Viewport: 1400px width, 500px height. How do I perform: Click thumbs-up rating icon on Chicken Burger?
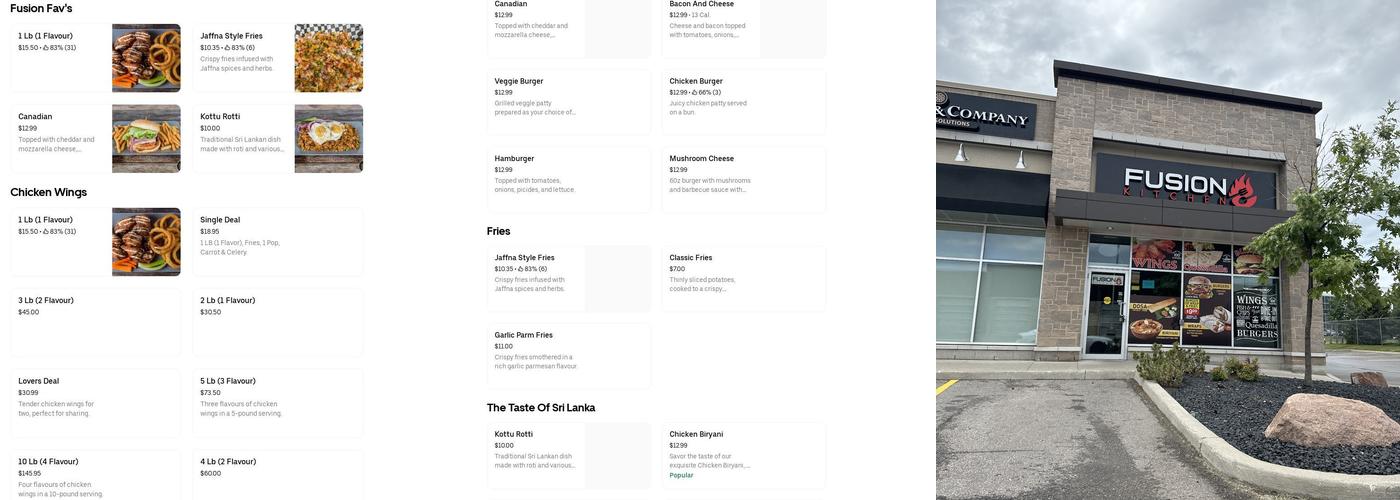click(694, 93)
